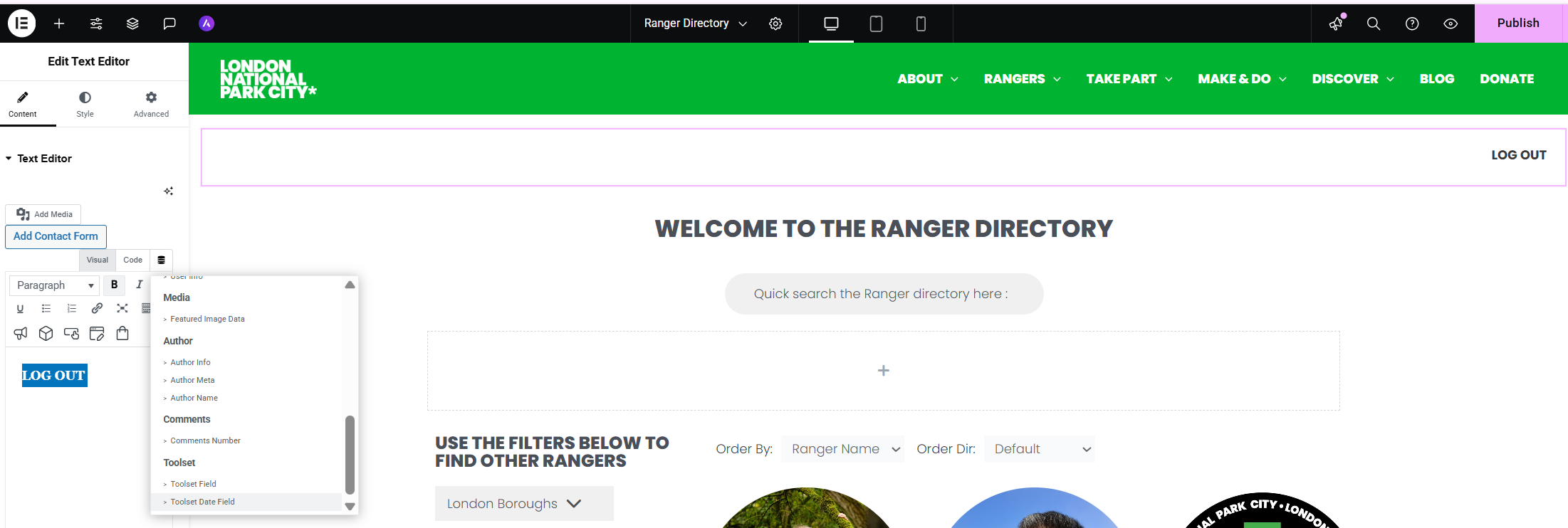The height and width of the screenshot is (528, 1568).
Task: Click the Add Contact Form button
Action: (x=56, y=236)
